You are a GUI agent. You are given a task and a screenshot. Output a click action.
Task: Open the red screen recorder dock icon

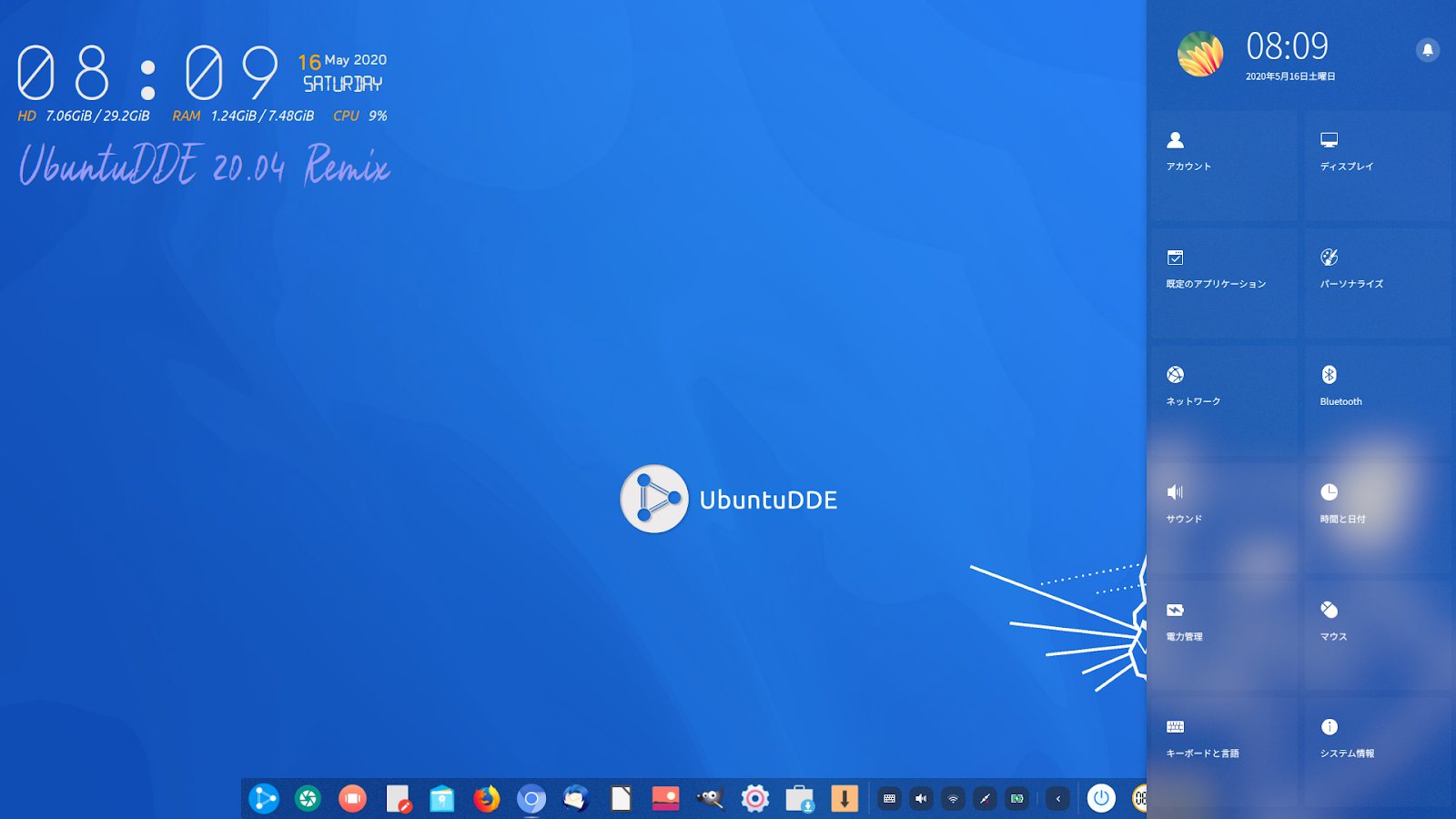(352, 799)
